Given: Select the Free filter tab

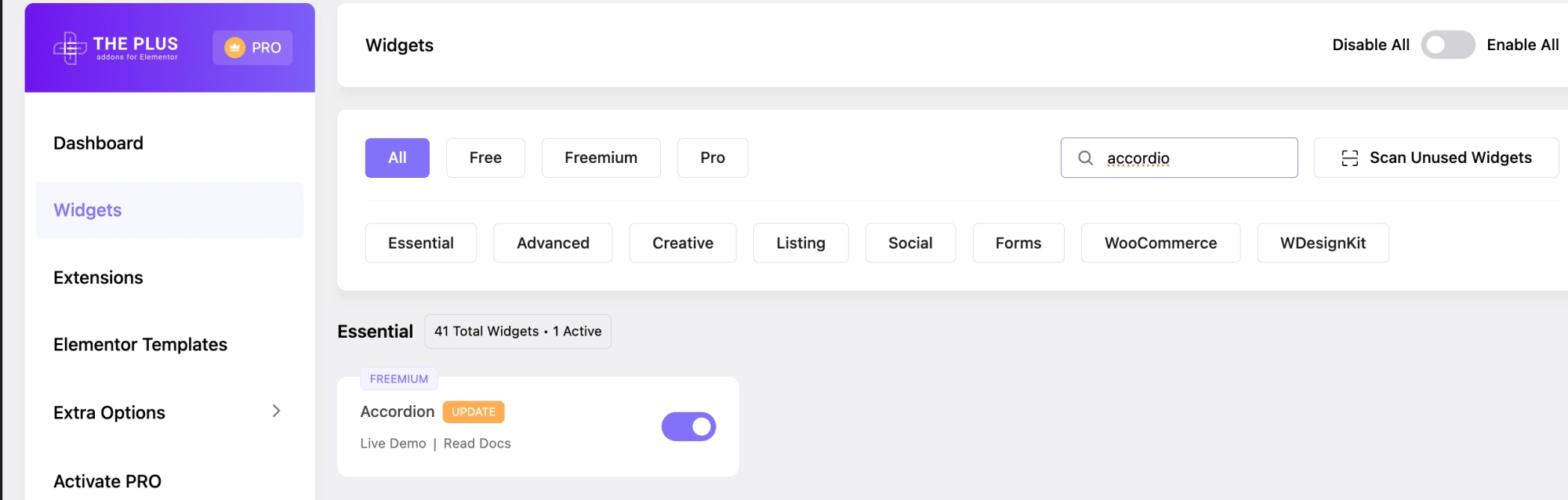Looking at the screenshot, I should click(485, 158).
